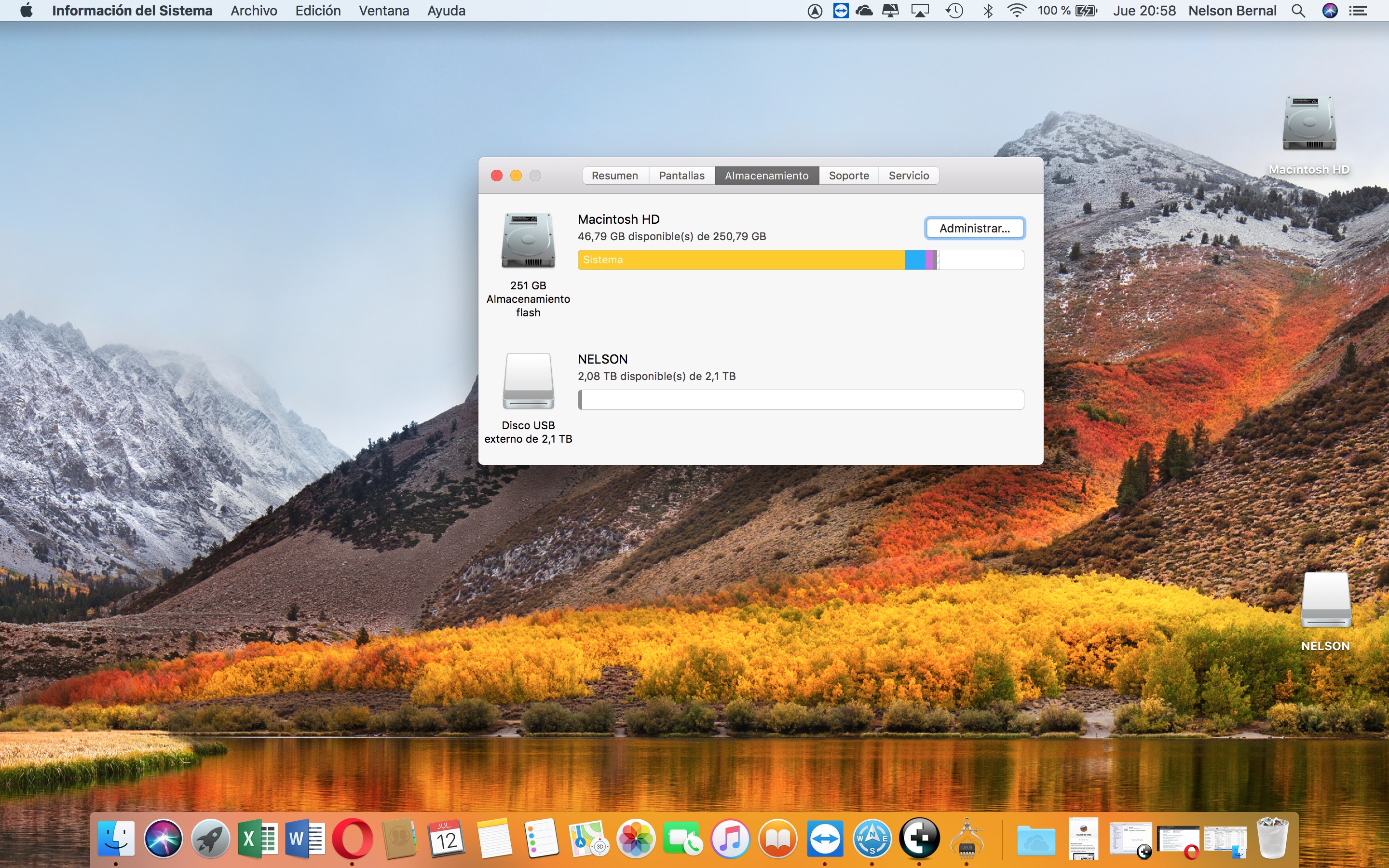Open the Trash in the Dock
Screen dimensions: 1389x868
(1272, 839)
